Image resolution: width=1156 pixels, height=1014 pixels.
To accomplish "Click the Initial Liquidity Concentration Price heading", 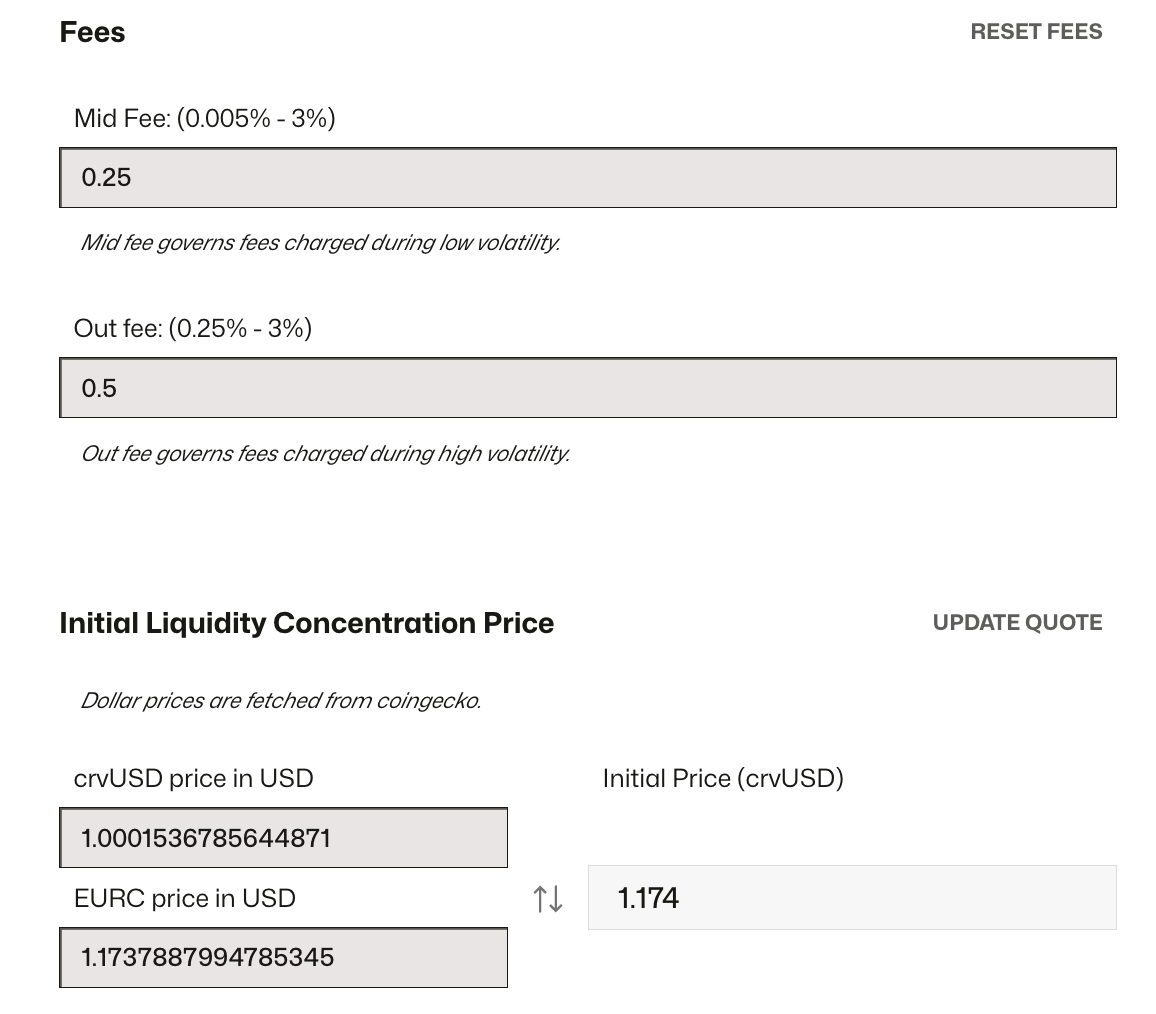I will 306,623.
